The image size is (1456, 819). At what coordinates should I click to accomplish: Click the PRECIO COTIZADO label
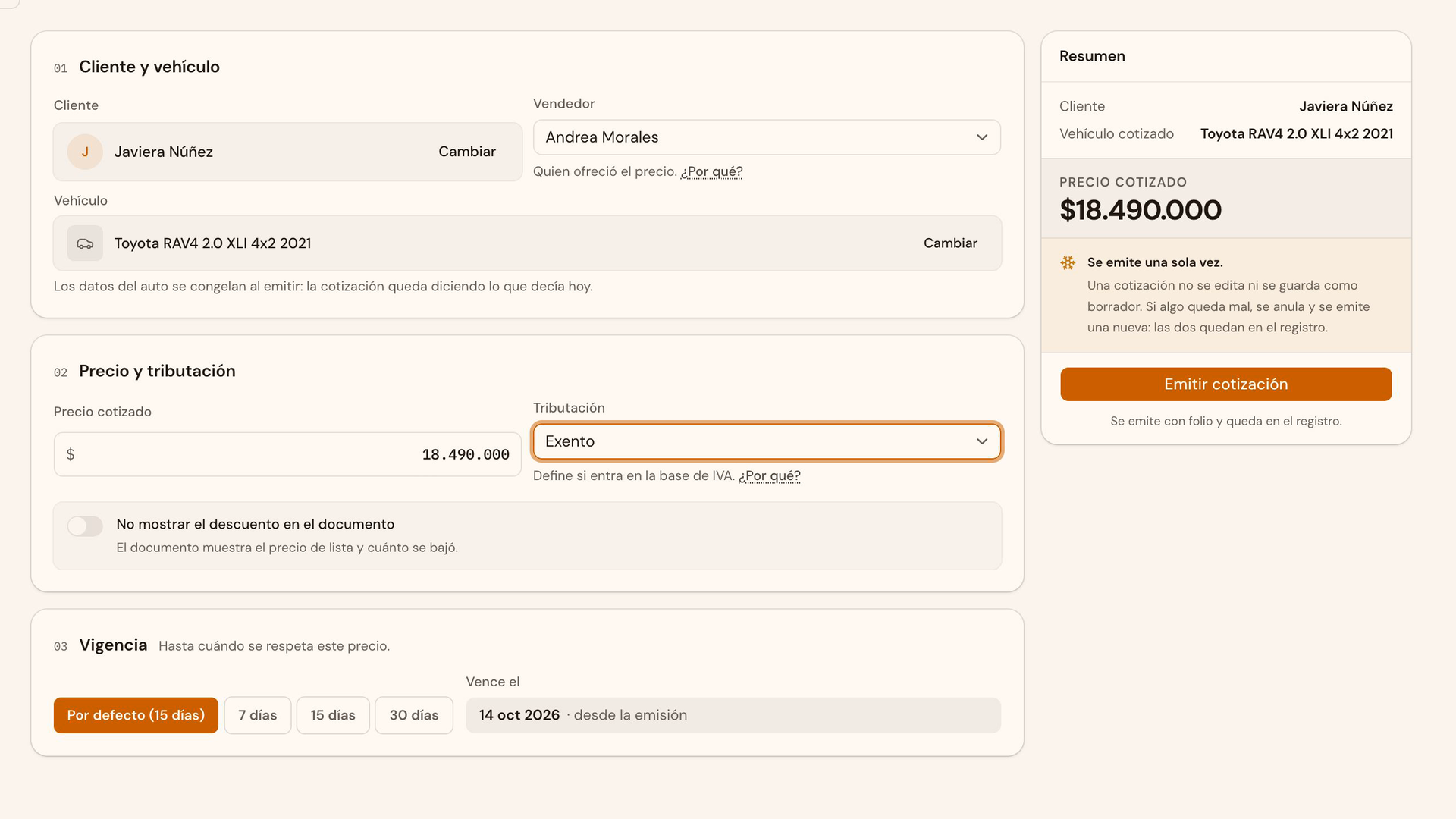point(1123,182)
